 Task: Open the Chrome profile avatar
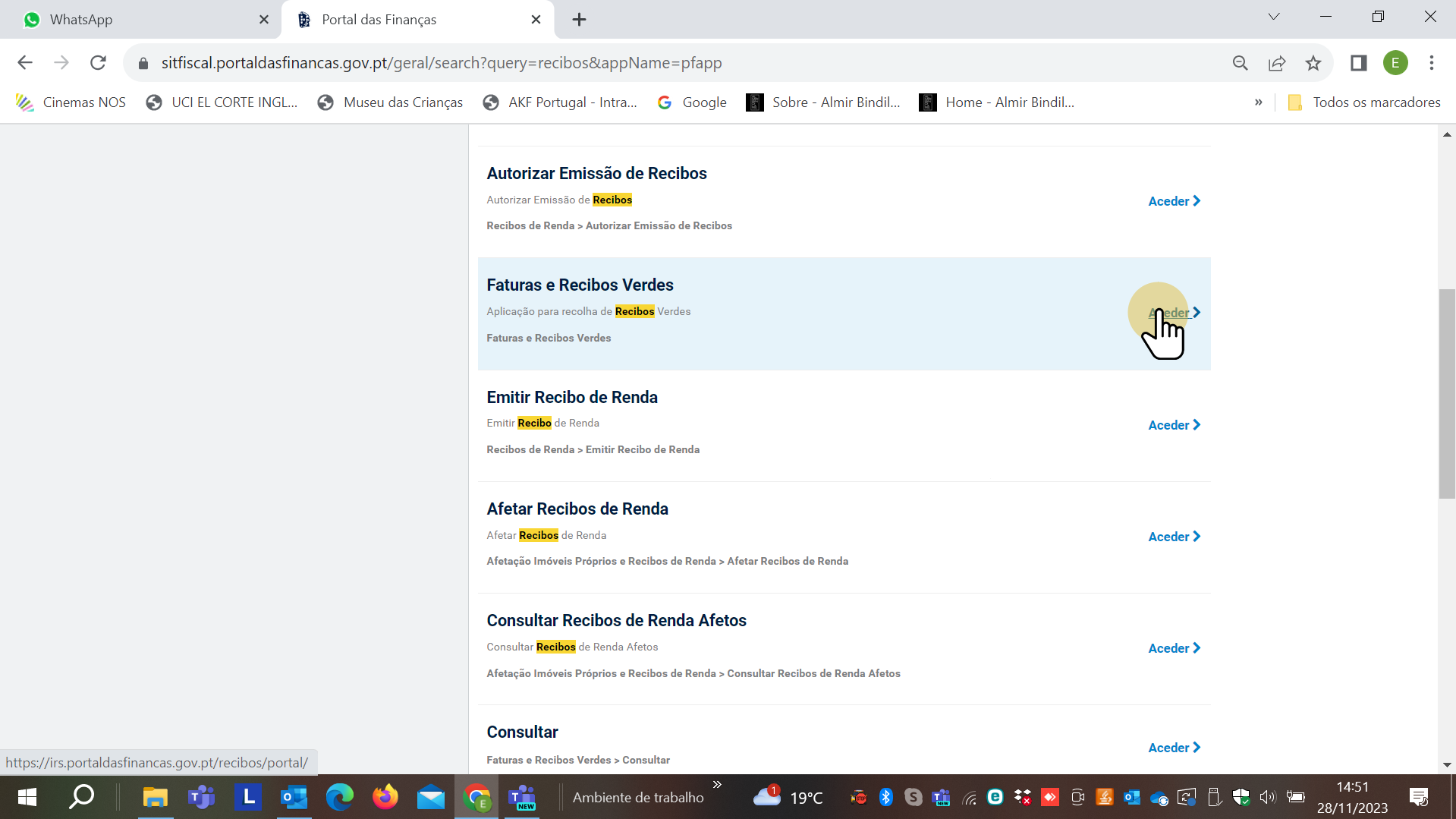(x=1395, y=63)
